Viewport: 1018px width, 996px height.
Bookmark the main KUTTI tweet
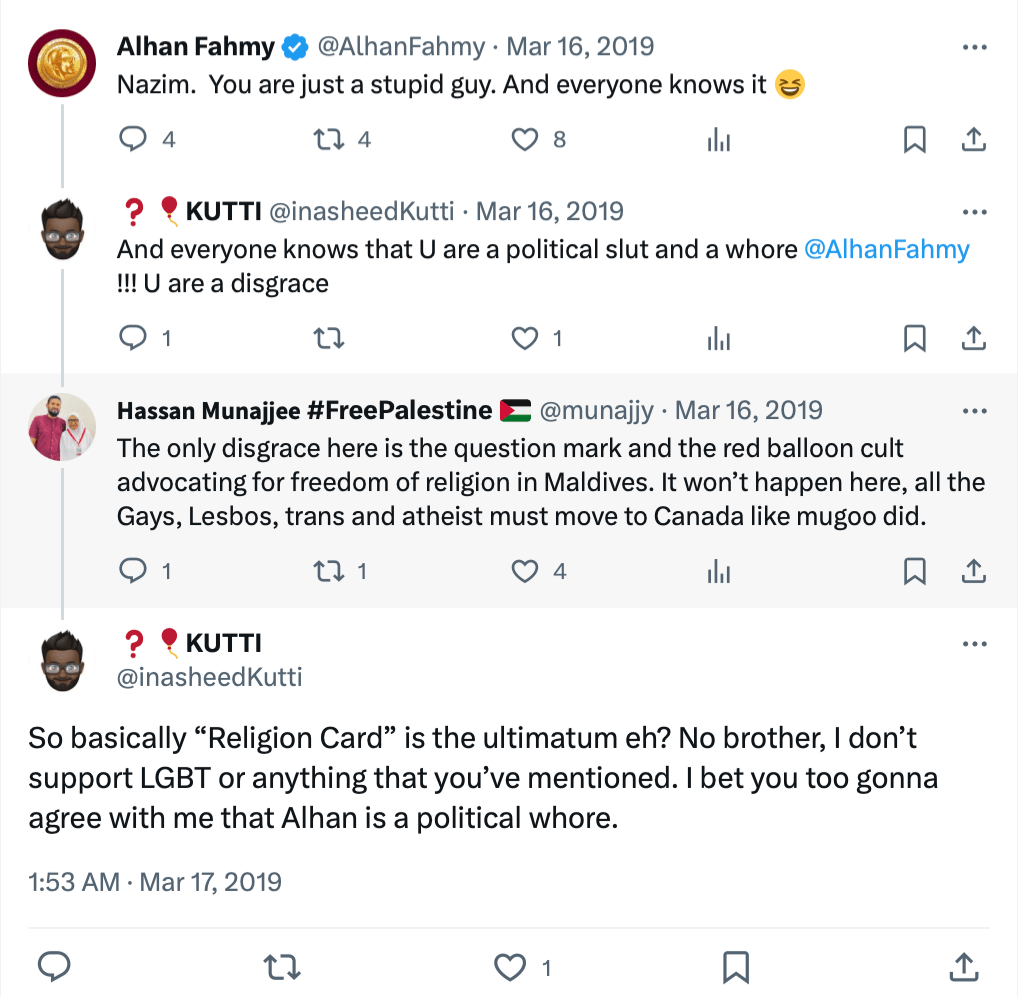coord(736,966)
